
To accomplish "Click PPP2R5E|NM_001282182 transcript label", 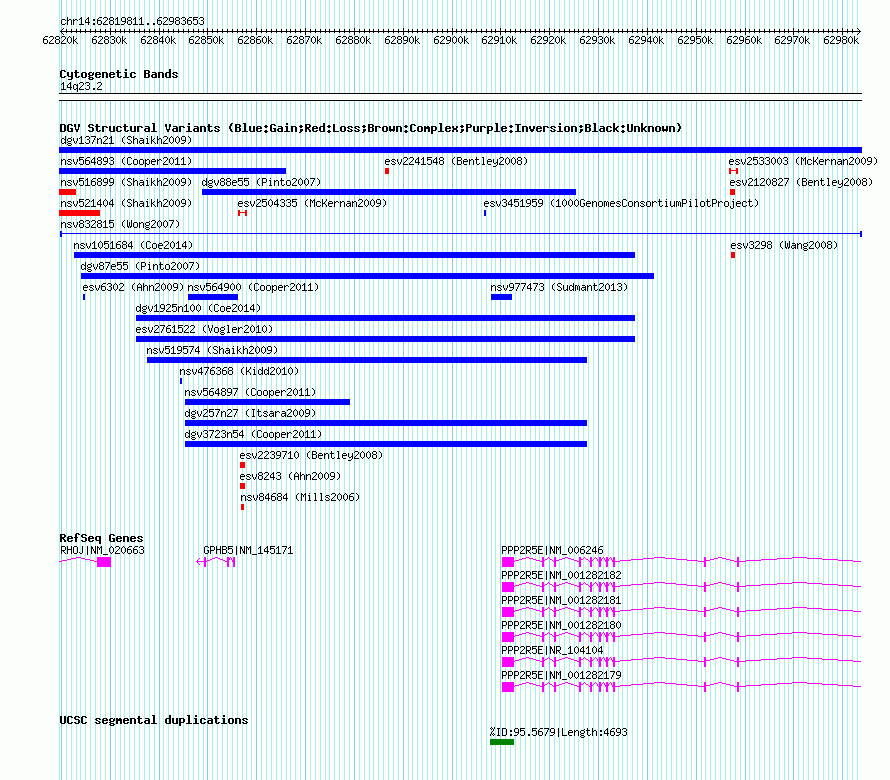I will 561,575.
